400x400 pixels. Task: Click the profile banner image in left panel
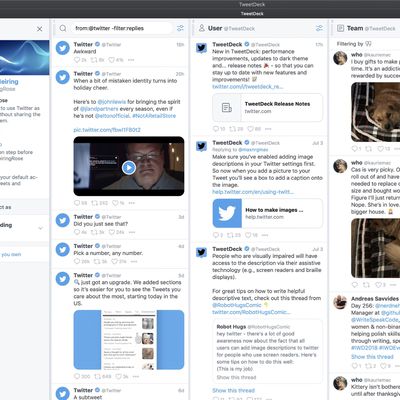[x=25, y=57]
